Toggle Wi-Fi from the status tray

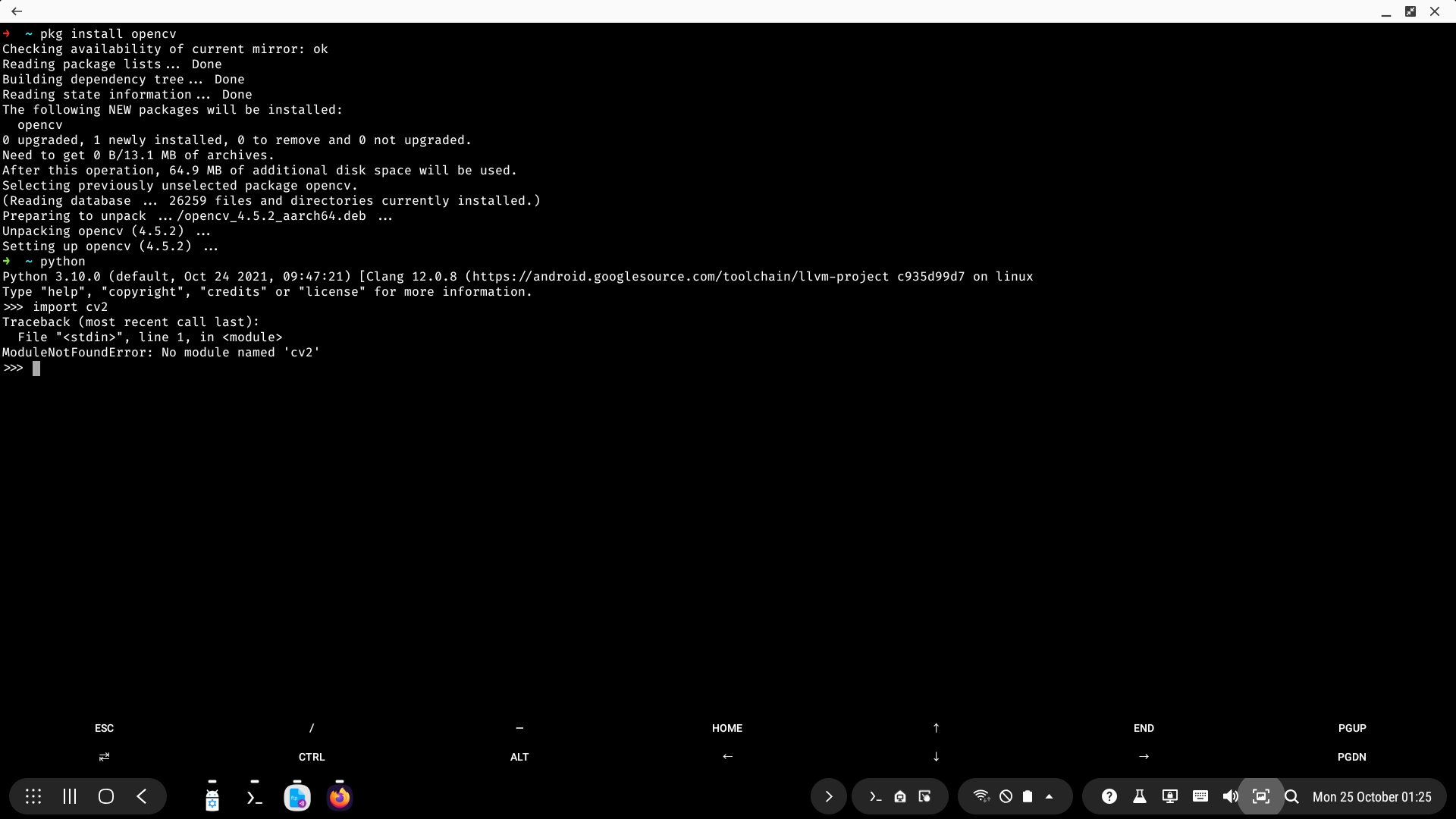point(981,796)
